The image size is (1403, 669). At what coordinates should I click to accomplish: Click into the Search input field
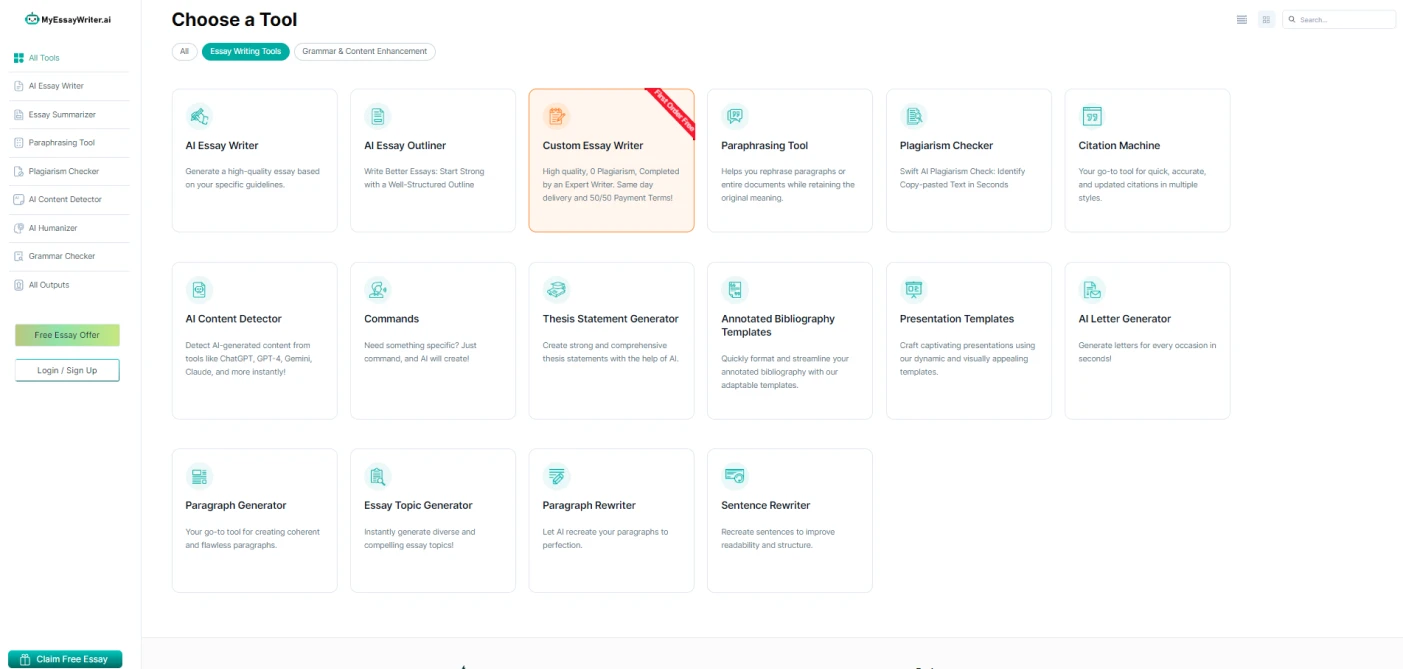coord(1339,19)
